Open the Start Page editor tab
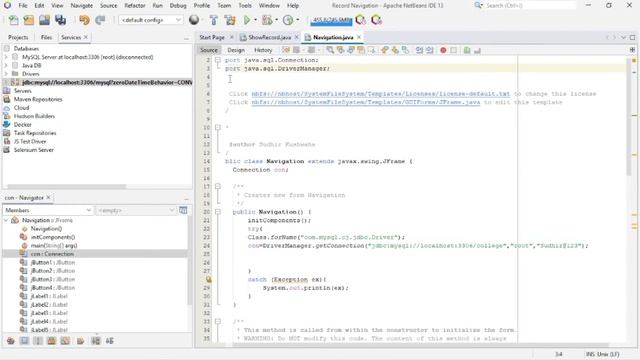This screenshot has width=640, height=360. pos(212,37)
